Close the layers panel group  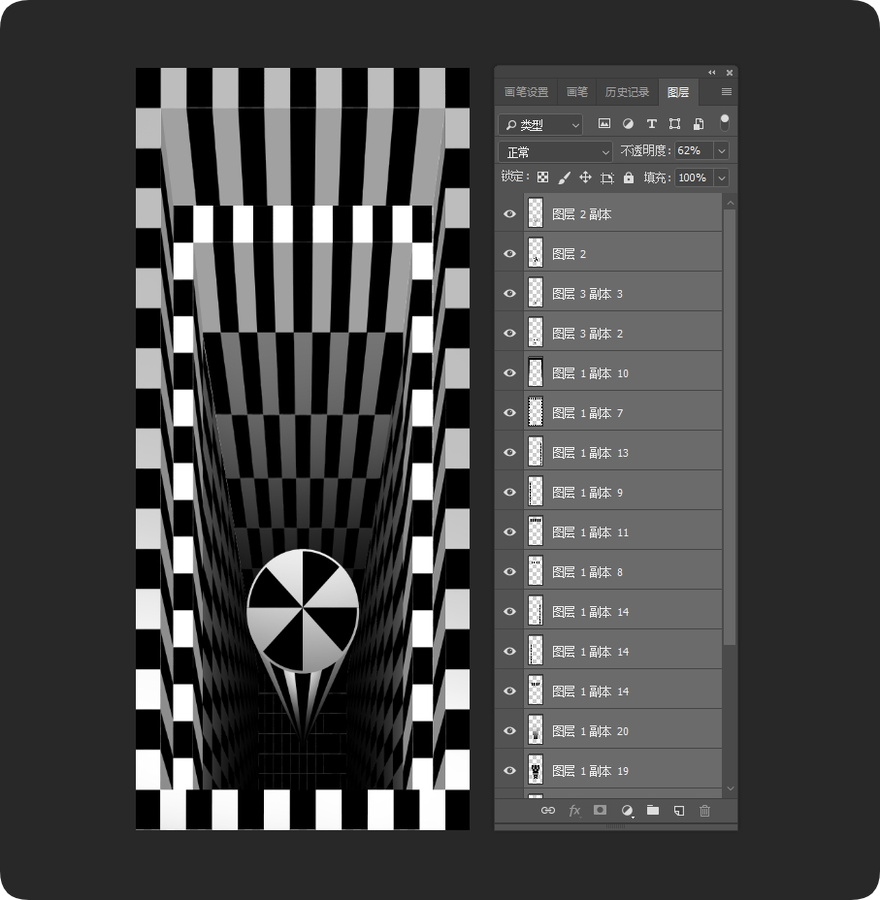730,73
